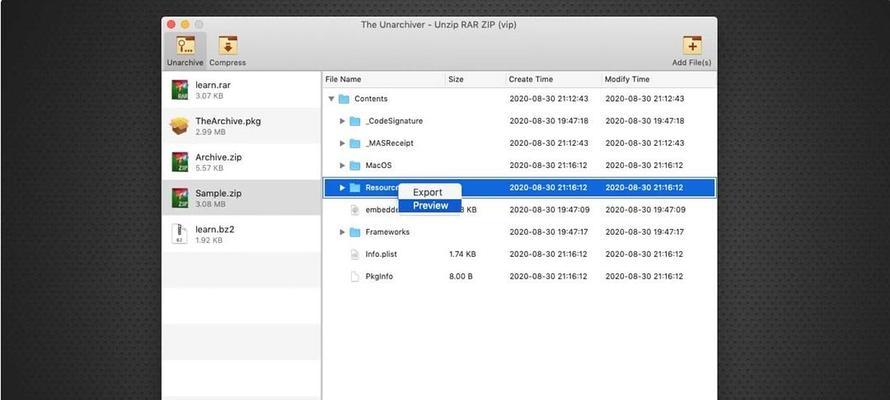Select the learn.rar archive icon
The height and width of the screenshot is (400, 890).
click(180, 90)
